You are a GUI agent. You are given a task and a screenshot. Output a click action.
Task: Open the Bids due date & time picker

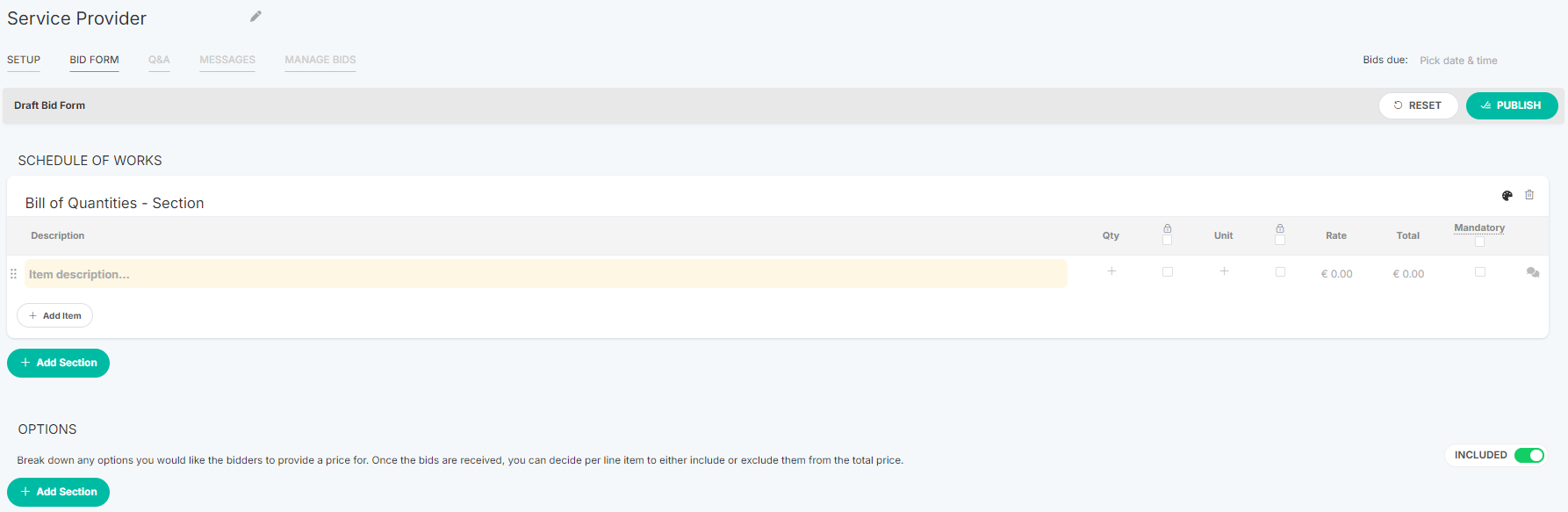[x=1458, y=61]
